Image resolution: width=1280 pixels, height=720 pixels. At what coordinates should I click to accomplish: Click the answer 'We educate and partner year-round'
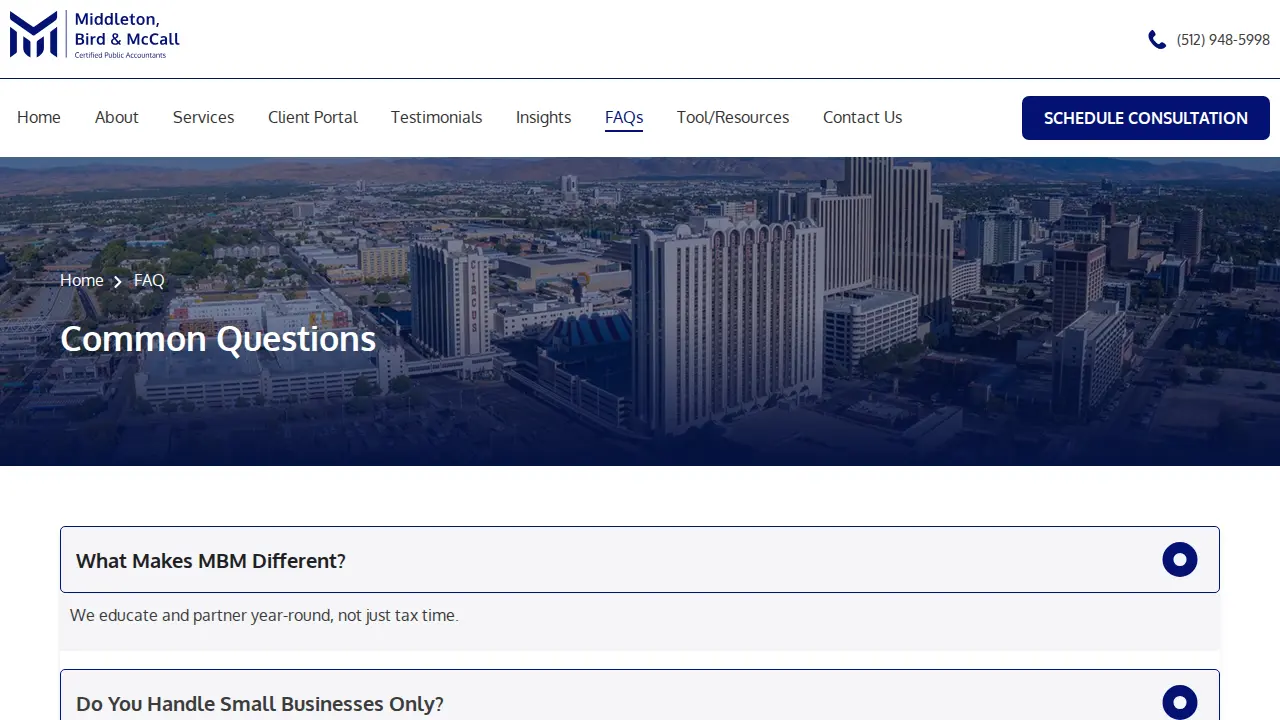[x=264, y=615]
